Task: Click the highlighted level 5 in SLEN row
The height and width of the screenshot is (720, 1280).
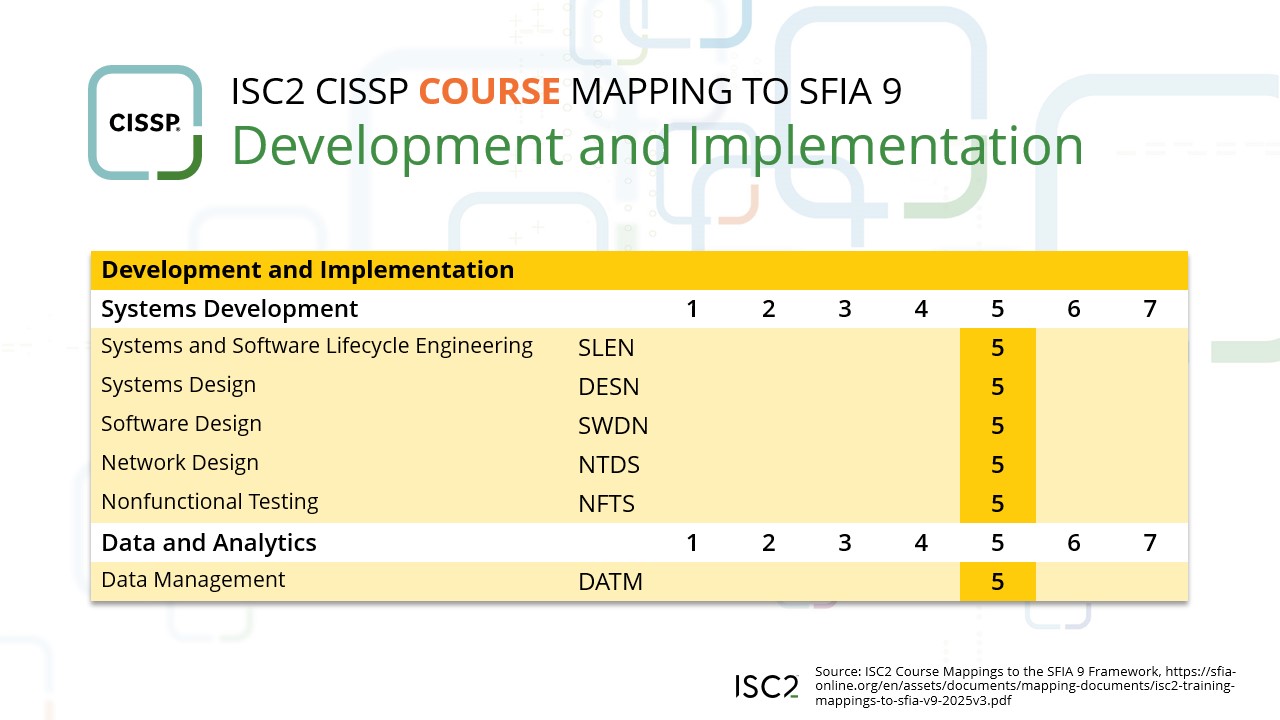Action: [997, 348]
